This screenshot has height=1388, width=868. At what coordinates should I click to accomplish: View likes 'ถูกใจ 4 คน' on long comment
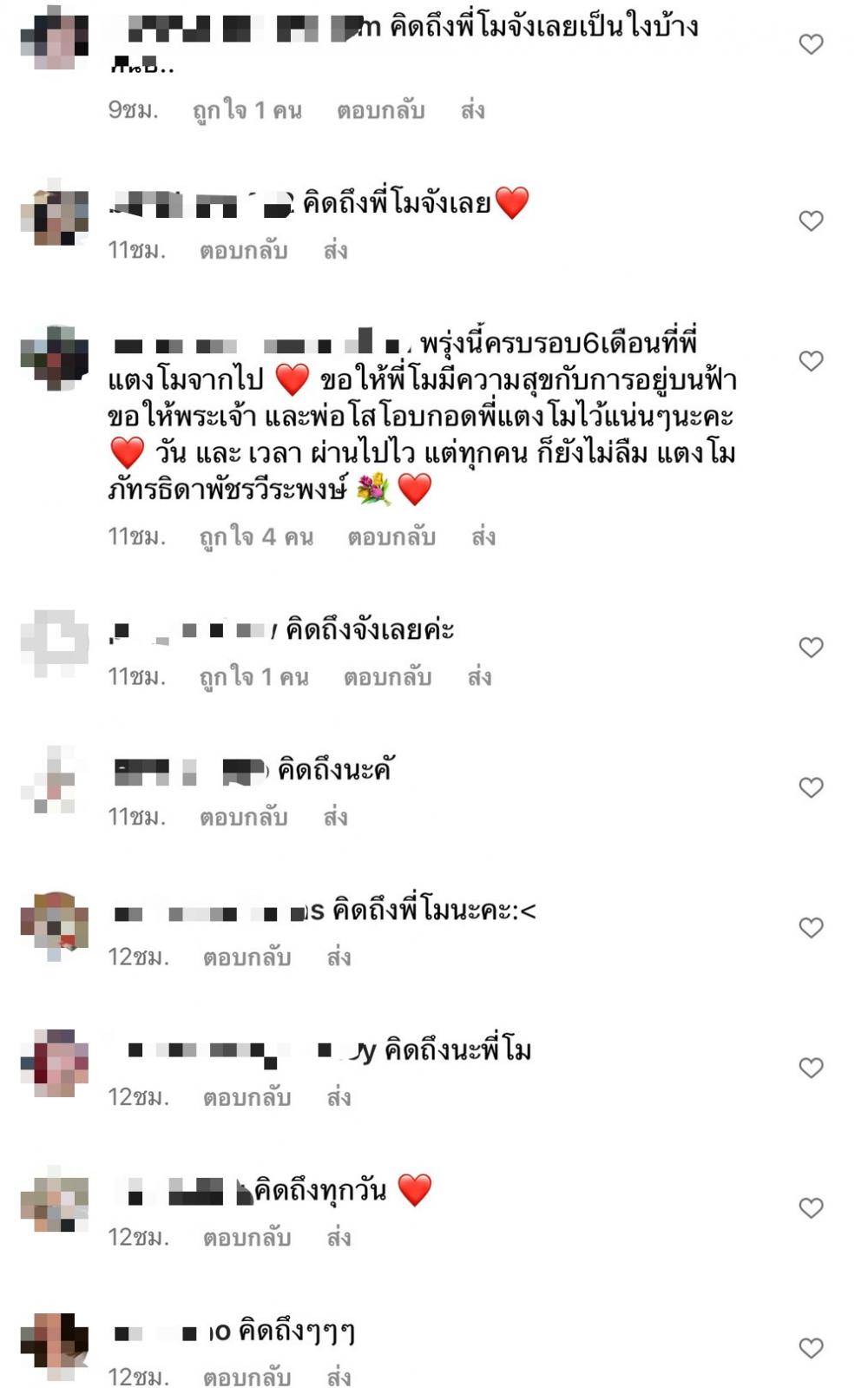click(x=256, y=537)
